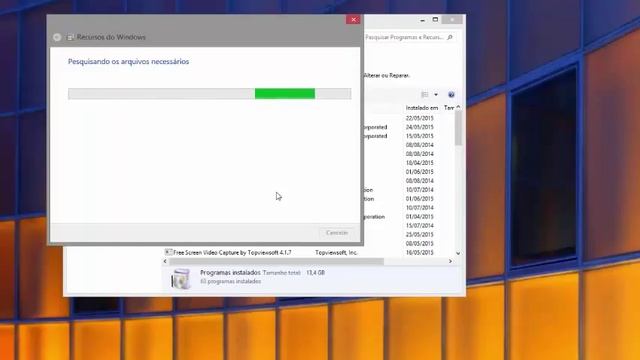Click the programas instalados count text

tap(230, 282)
